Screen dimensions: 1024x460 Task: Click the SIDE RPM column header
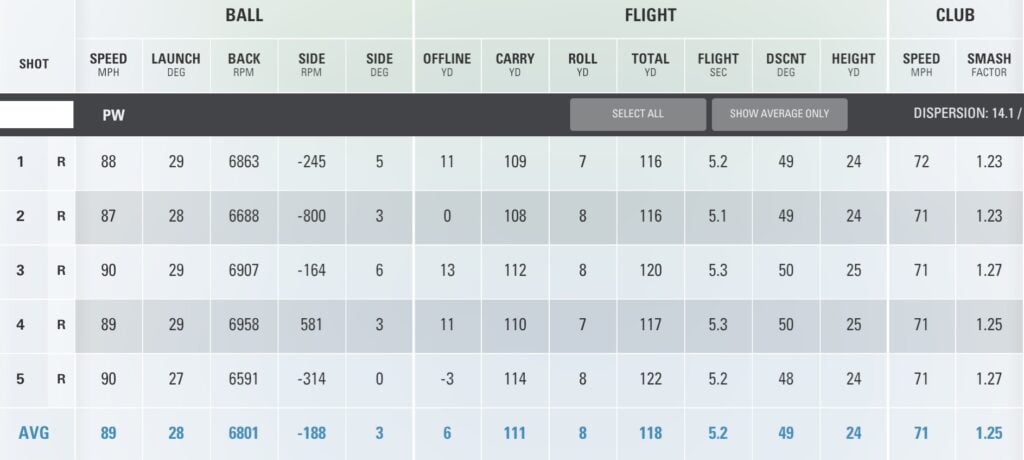pyautogui.click(x=311, y=64)
